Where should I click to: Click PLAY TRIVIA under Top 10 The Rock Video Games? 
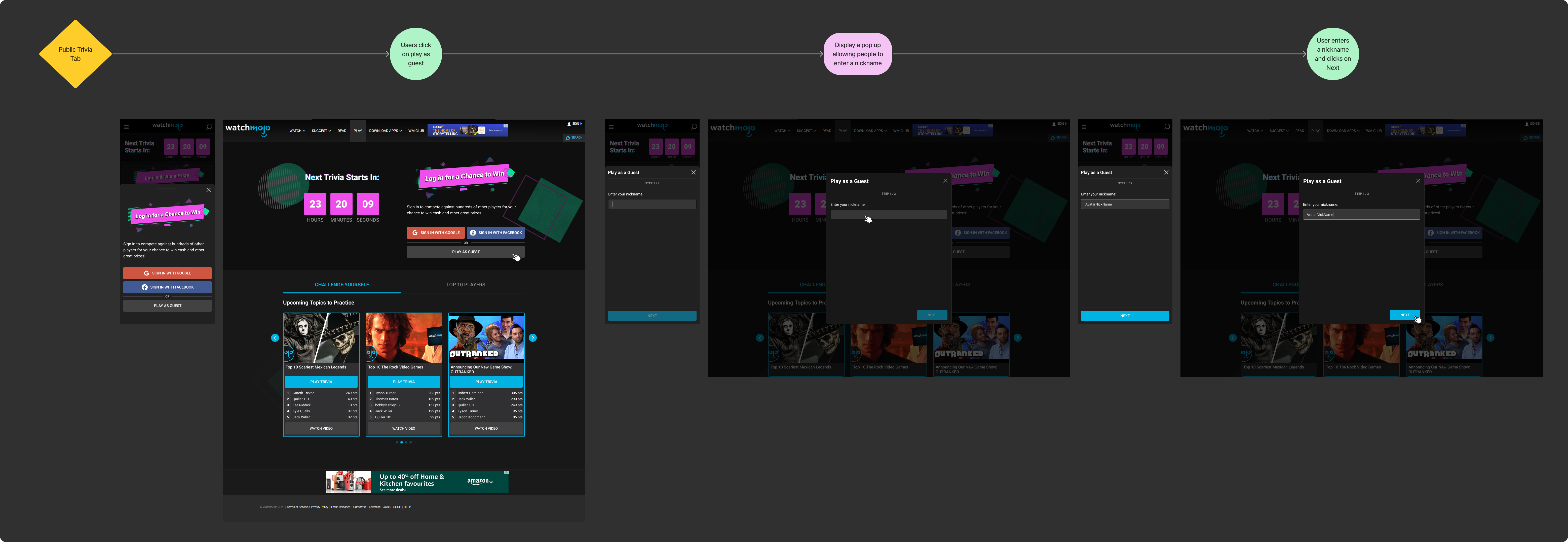(x=404, y=382)
